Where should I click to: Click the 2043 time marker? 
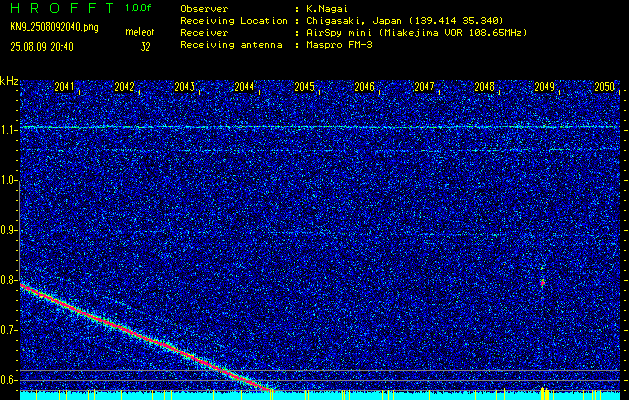[x=185, y=87]
